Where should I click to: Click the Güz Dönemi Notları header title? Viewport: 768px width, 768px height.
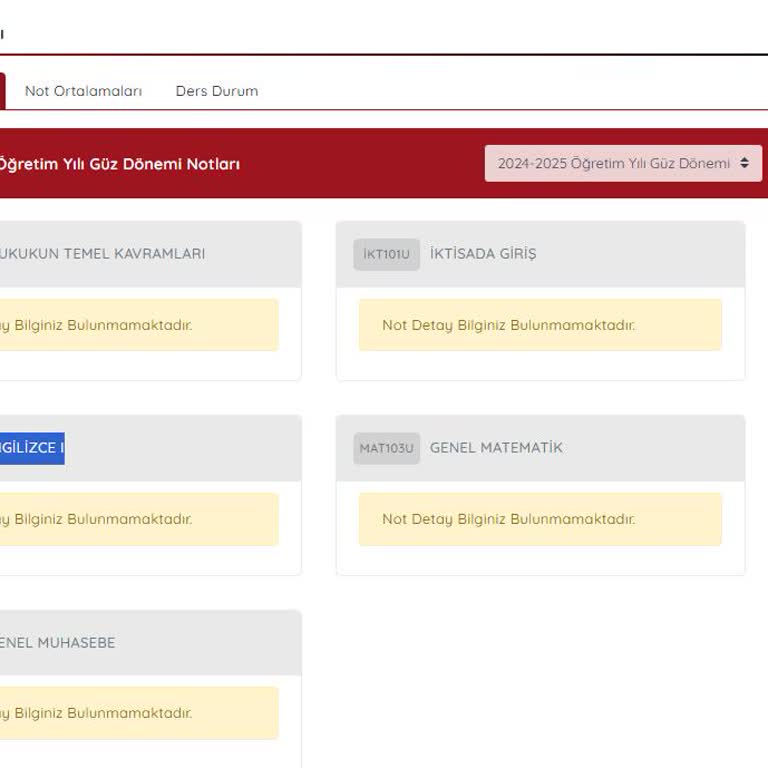click(118, 164)
